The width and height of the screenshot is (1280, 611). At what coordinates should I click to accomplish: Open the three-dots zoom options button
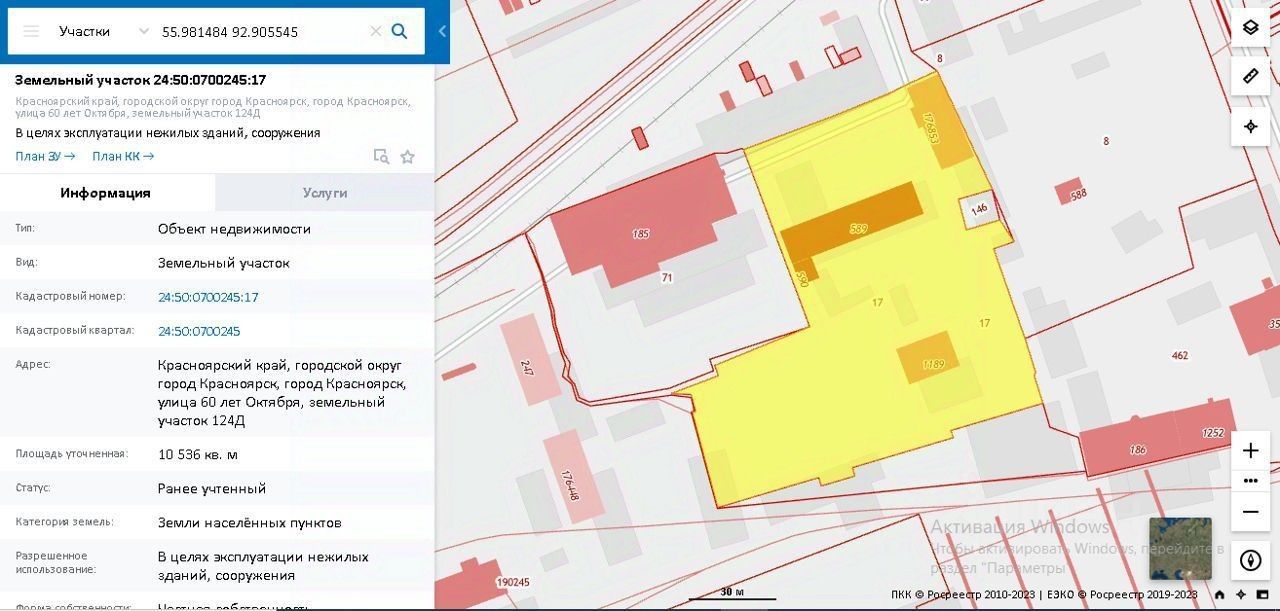pyautogui.click(x=1250, y=481)
